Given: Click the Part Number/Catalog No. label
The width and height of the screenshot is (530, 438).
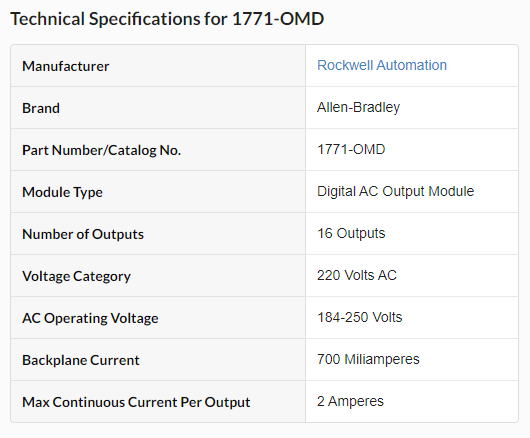Looking at the screenshot, I should click(x=101, y=150).
